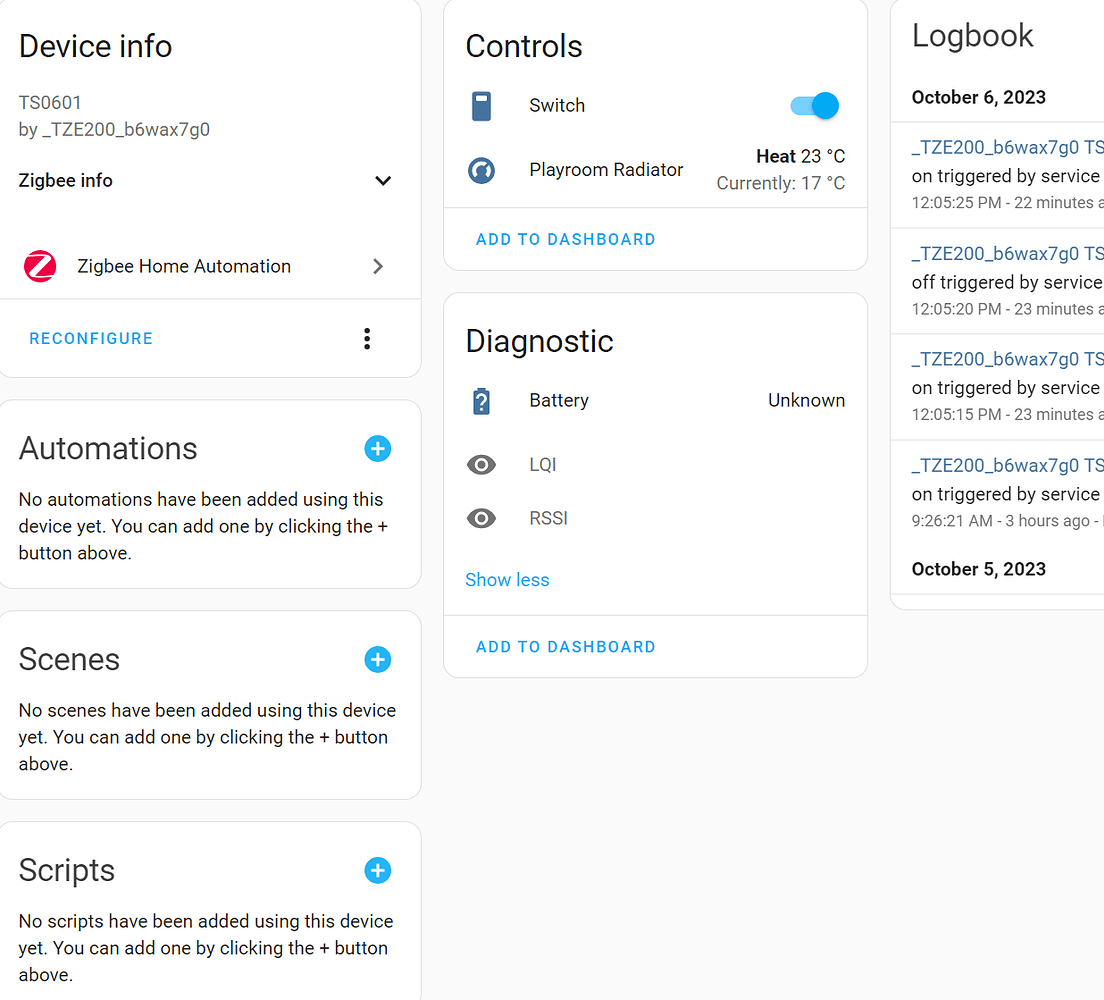1104x1000 pixels.
Task: Click the eye icon beside RSSI
Action: [x=481, y=519]
